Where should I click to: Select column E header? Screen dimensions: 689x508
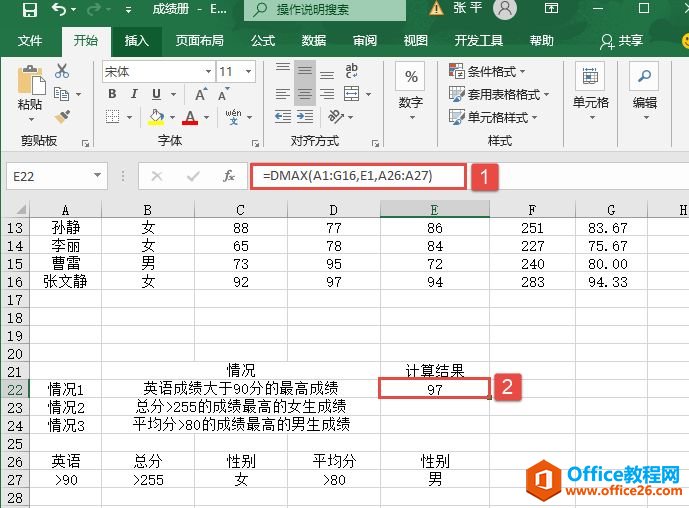[435, 210]
